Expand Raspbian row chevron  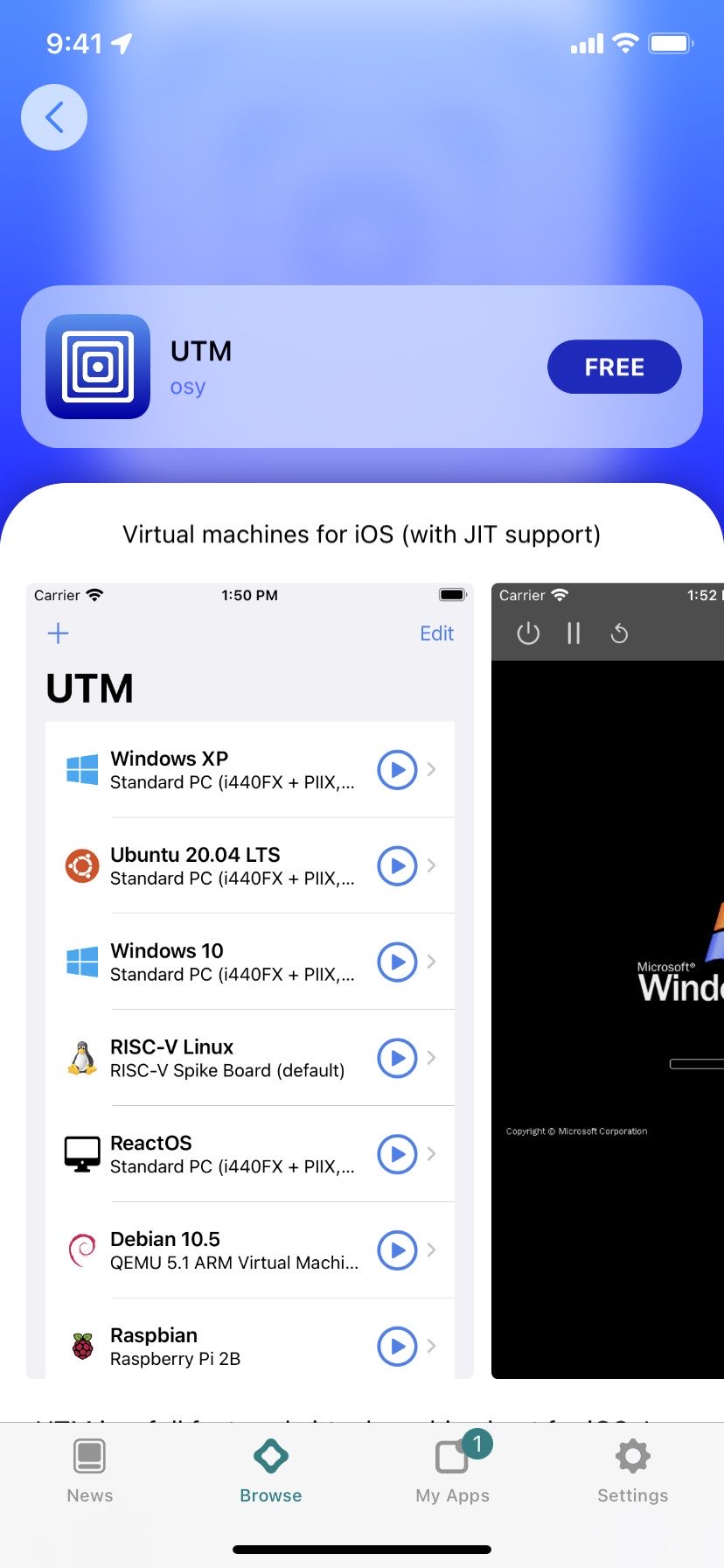click(431, 1347)
